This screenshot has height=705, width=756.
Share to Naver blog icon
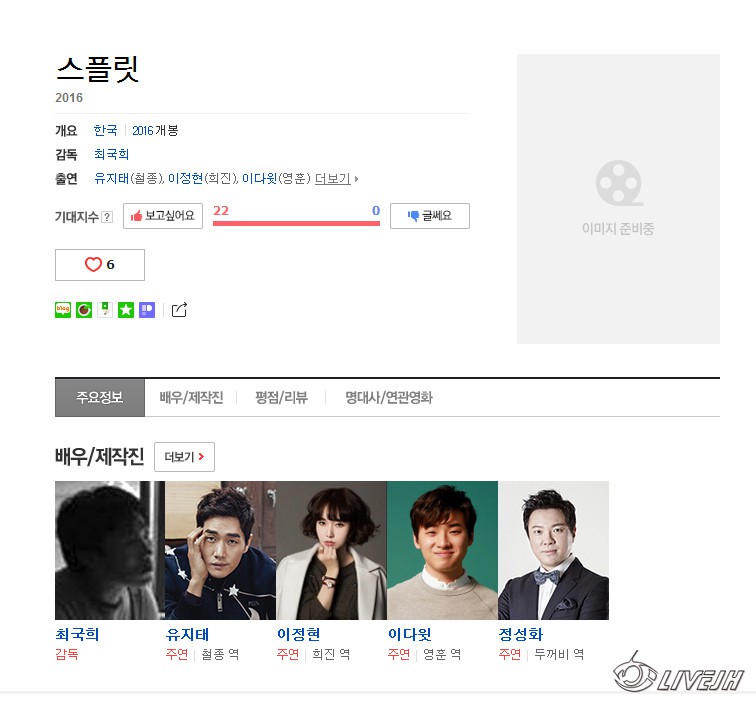coord(63,310)
